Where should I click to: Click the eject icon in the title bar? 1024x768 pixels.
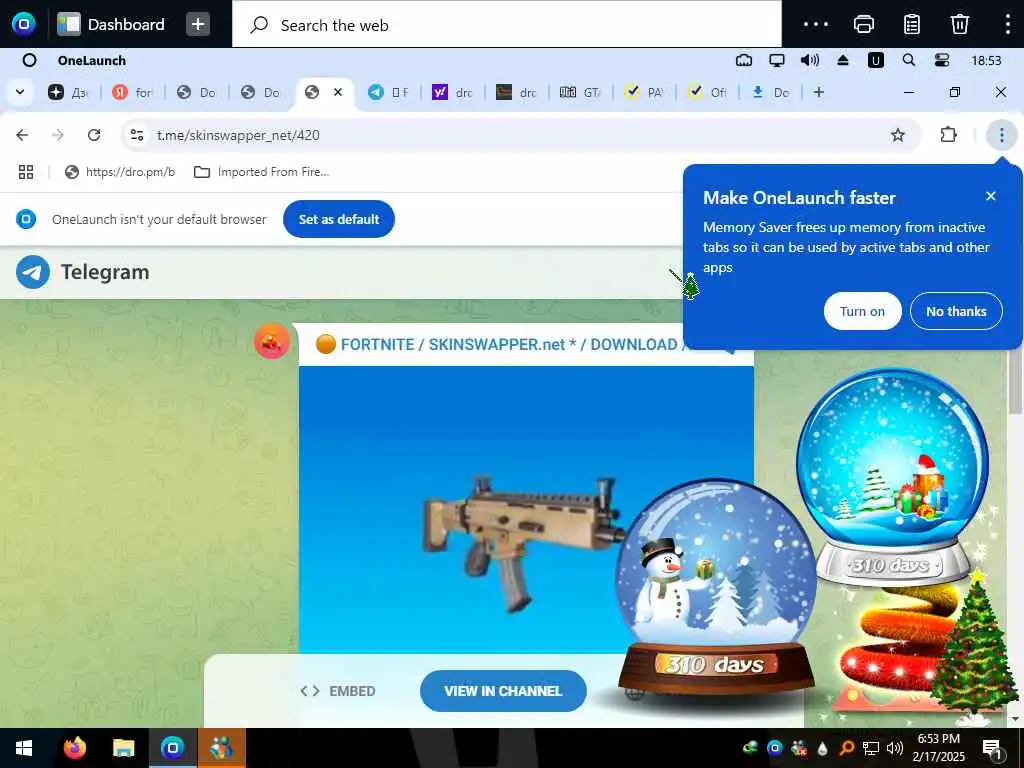click(842, 61)
